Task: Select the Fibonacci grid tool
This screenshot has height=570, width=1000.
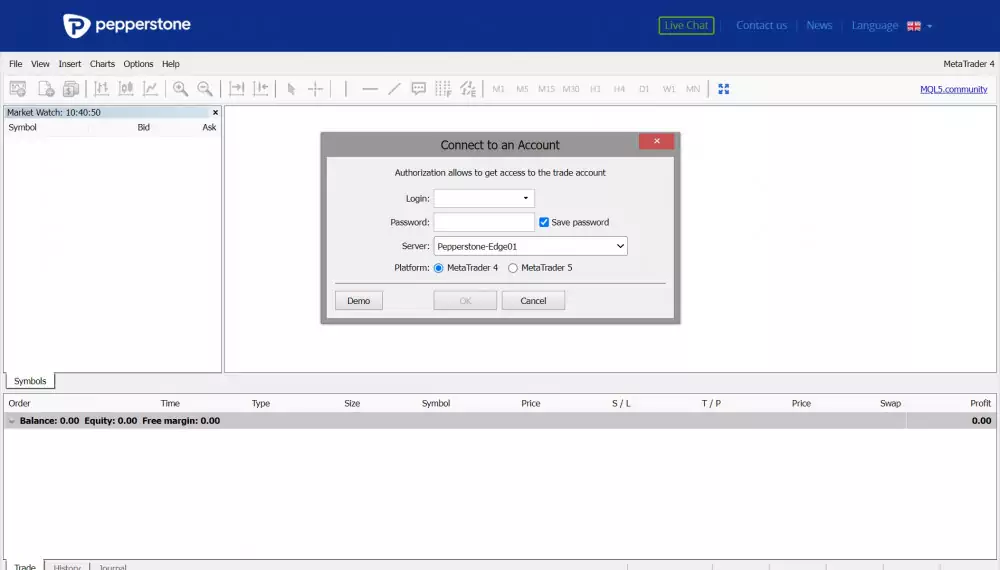Action: coord(443,89)
